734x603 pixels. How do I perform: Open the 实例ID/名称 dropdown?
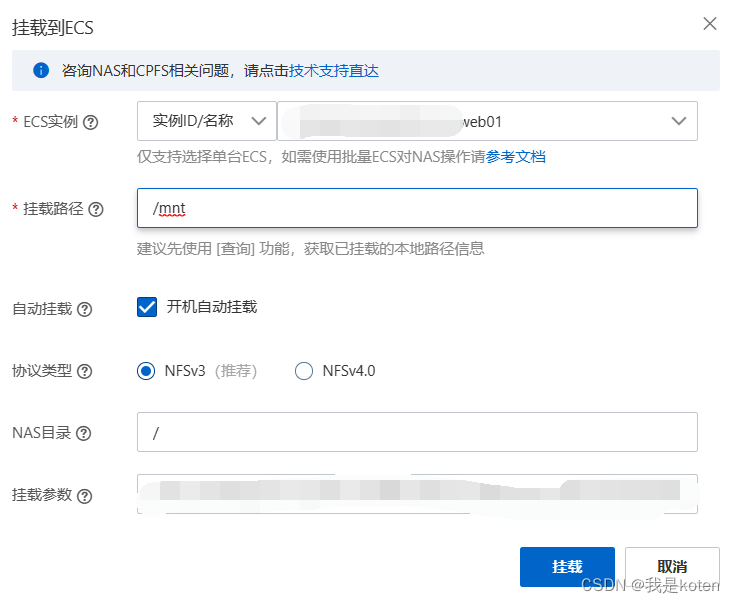[x=206, y=121]
